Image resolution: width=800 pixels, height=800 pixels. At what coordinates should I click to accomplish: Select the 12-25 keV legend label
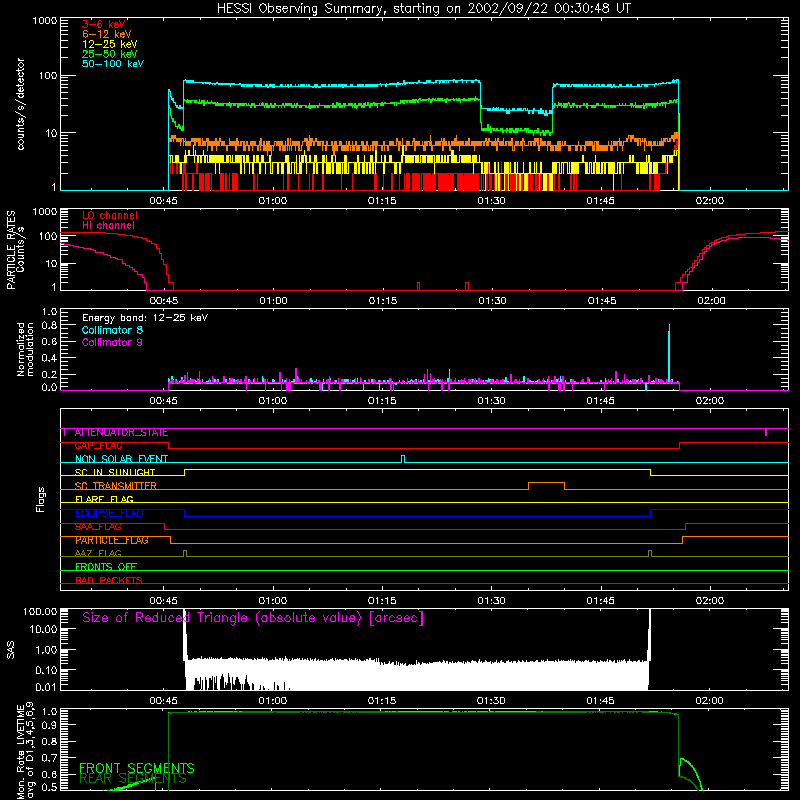click(110, 44)
